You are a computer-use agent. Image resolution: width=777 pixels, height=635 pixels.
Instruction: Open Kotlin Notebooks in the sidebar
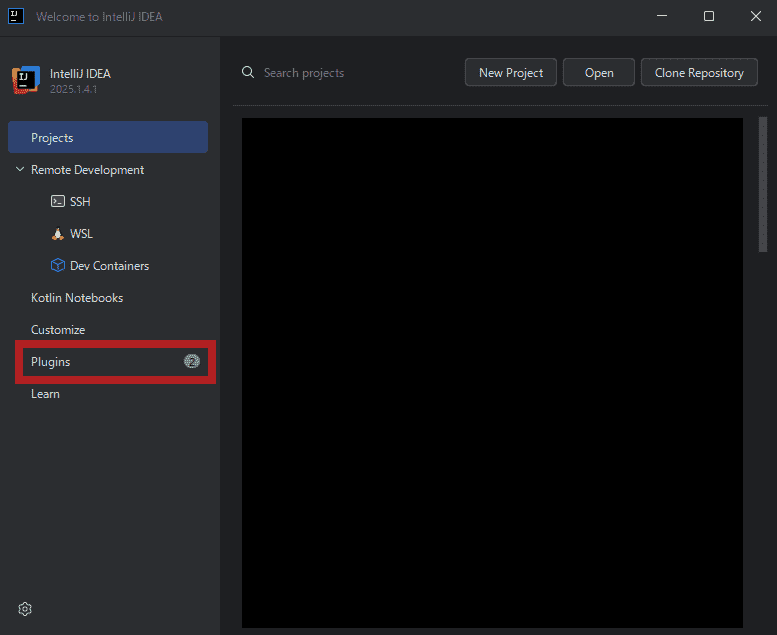[x=77, y=298]
